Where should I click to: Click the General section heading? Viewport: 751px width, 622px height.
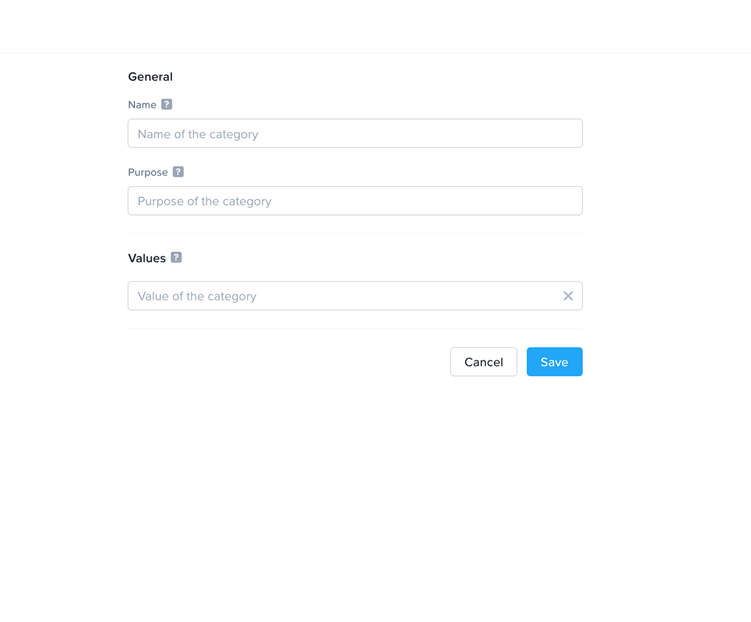[150, 77]
